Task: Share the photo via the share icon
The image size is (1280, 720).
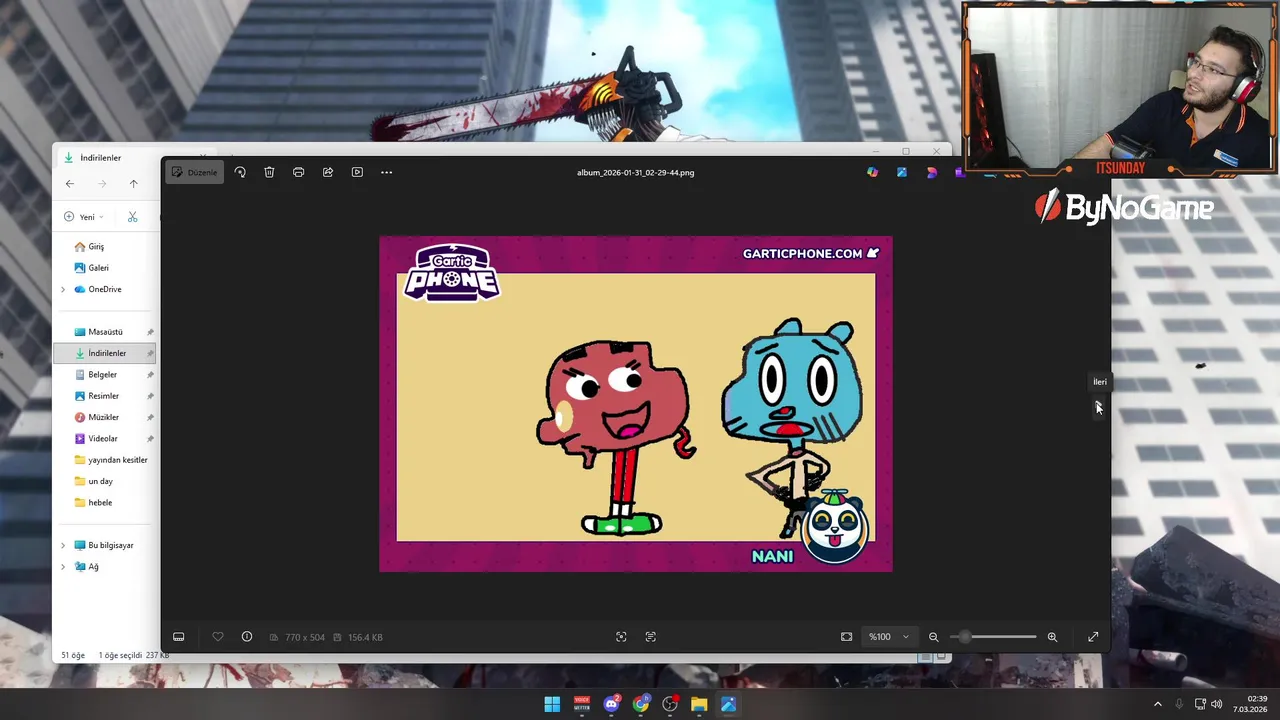Action: [x=327, y=172]
